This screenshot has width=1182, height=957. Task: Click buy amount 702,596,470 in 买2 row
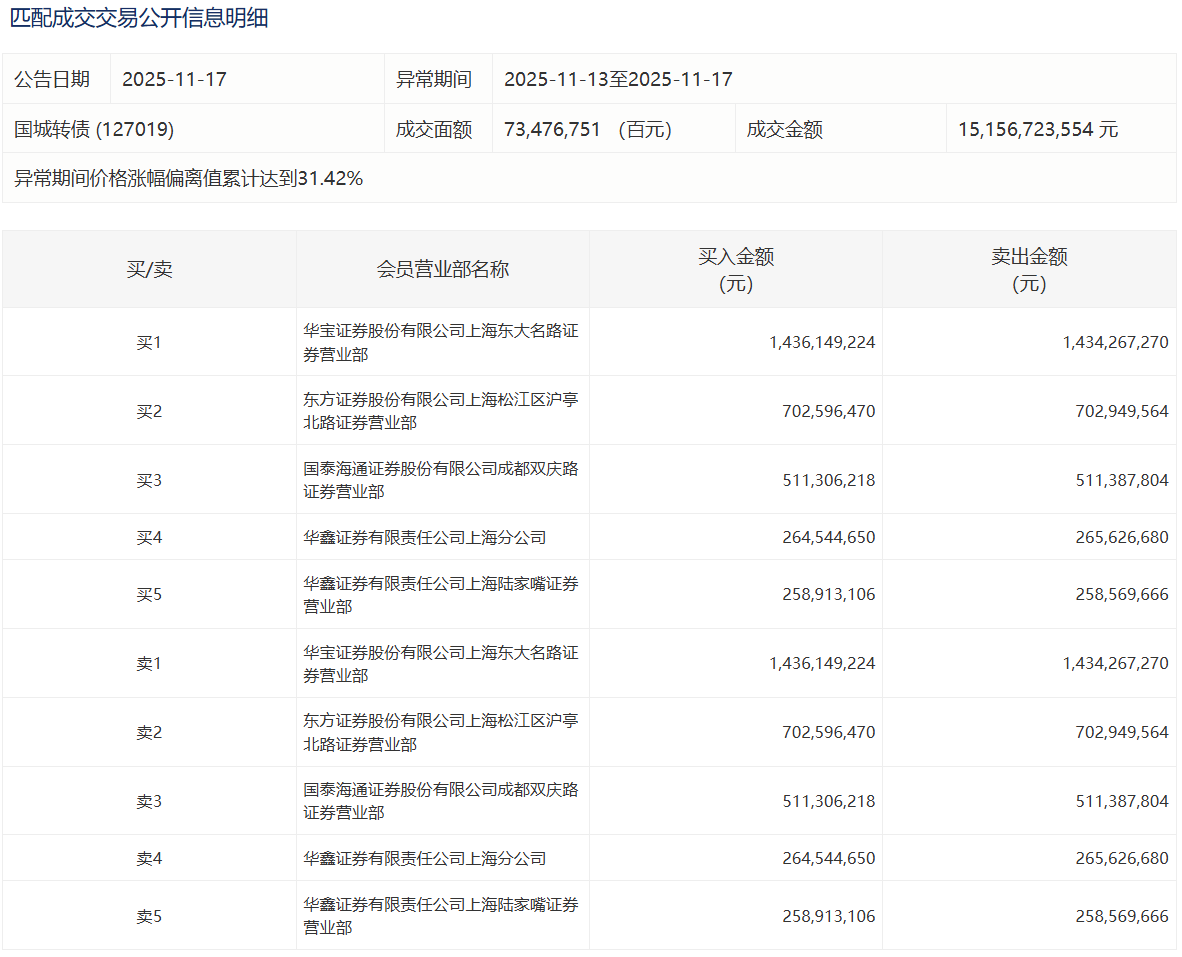point(828,411)
